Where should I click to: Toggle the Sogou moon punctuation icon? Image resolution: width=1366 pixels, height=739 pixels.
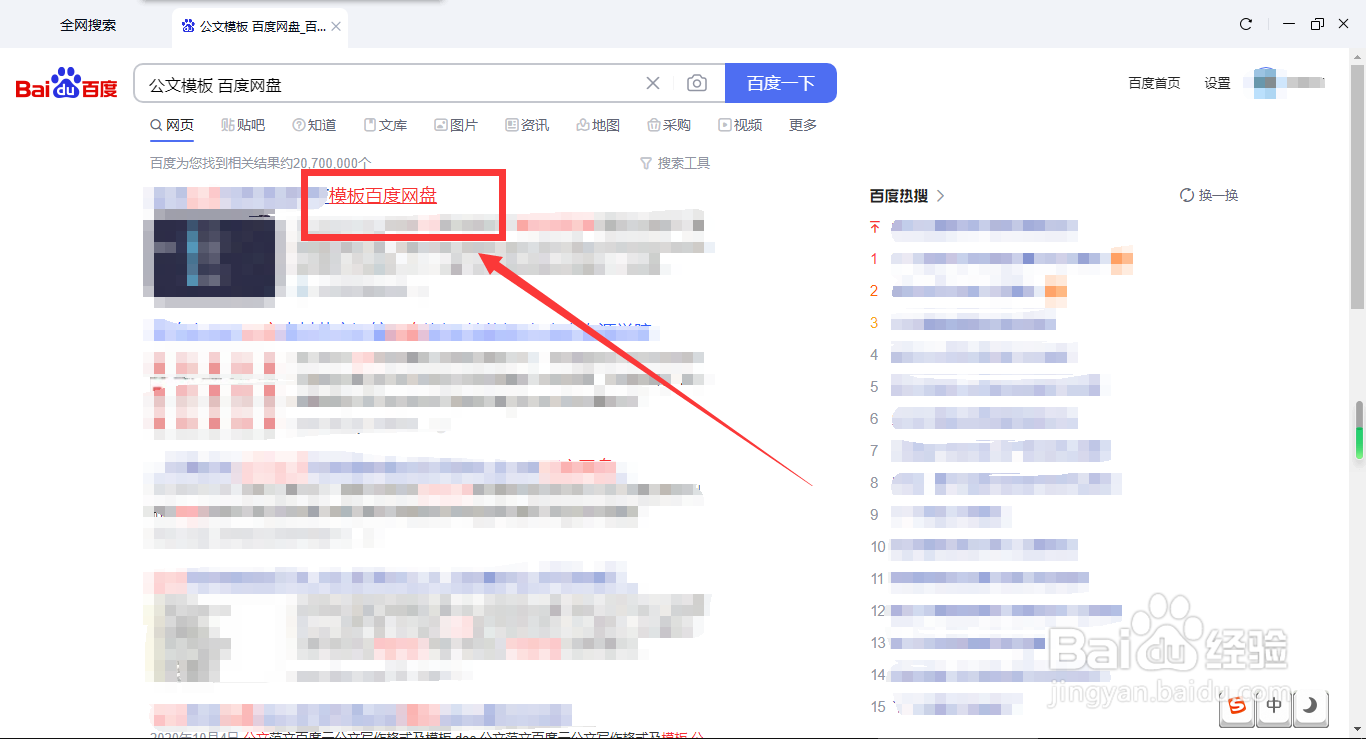(x=1310, y=706)
